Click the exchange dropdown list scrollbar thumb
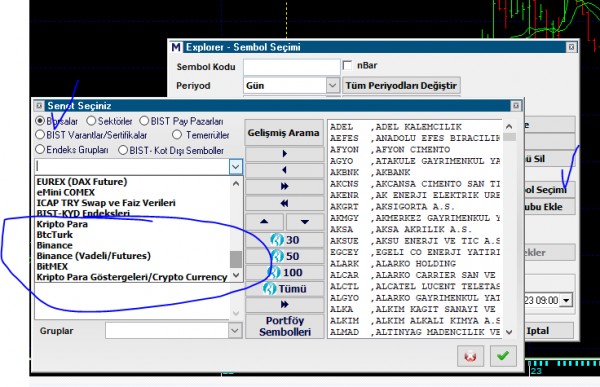Viewport: 600px width, 387px height. coord(236,260)
